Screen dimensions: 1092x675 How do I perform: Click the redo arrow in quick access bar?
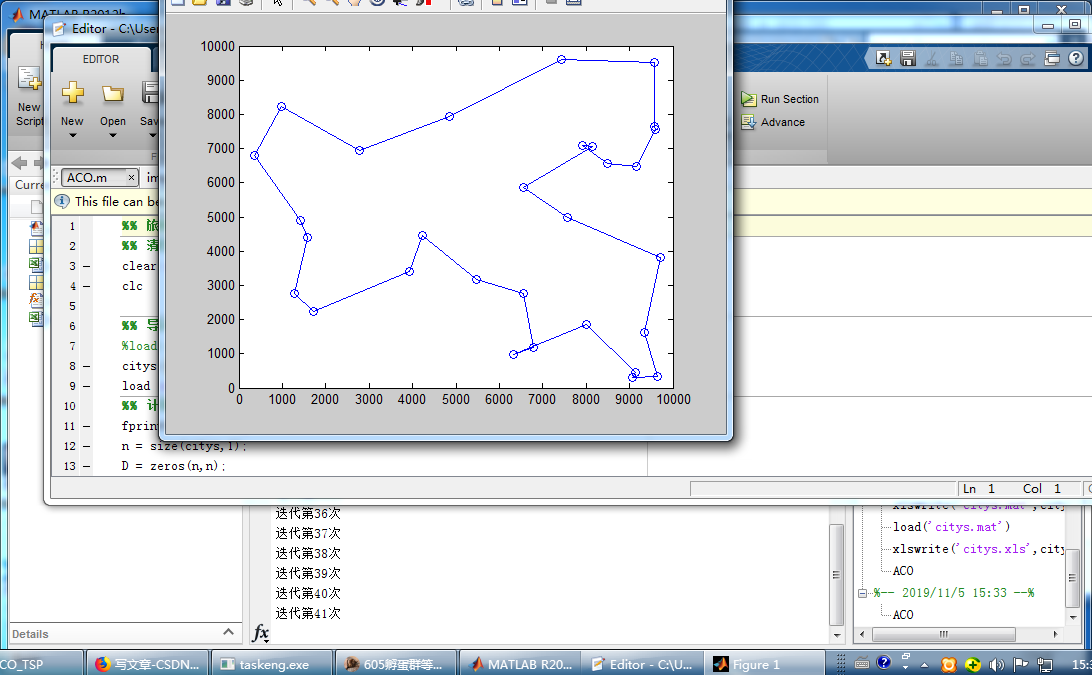[x=1028, y=59]
